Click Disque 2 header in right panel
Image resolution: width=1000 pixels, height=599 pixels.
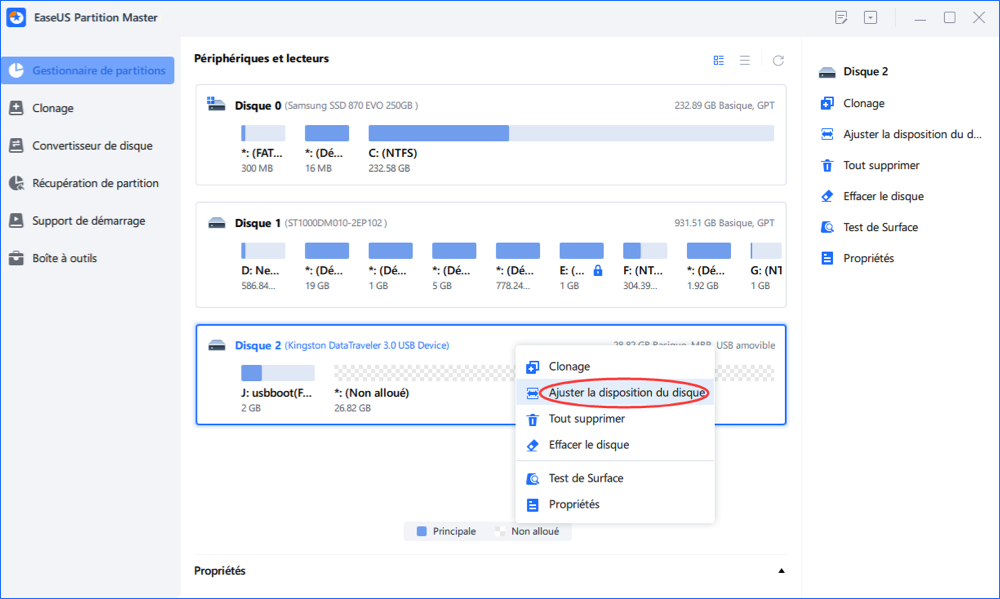click(x=865, y=71)
